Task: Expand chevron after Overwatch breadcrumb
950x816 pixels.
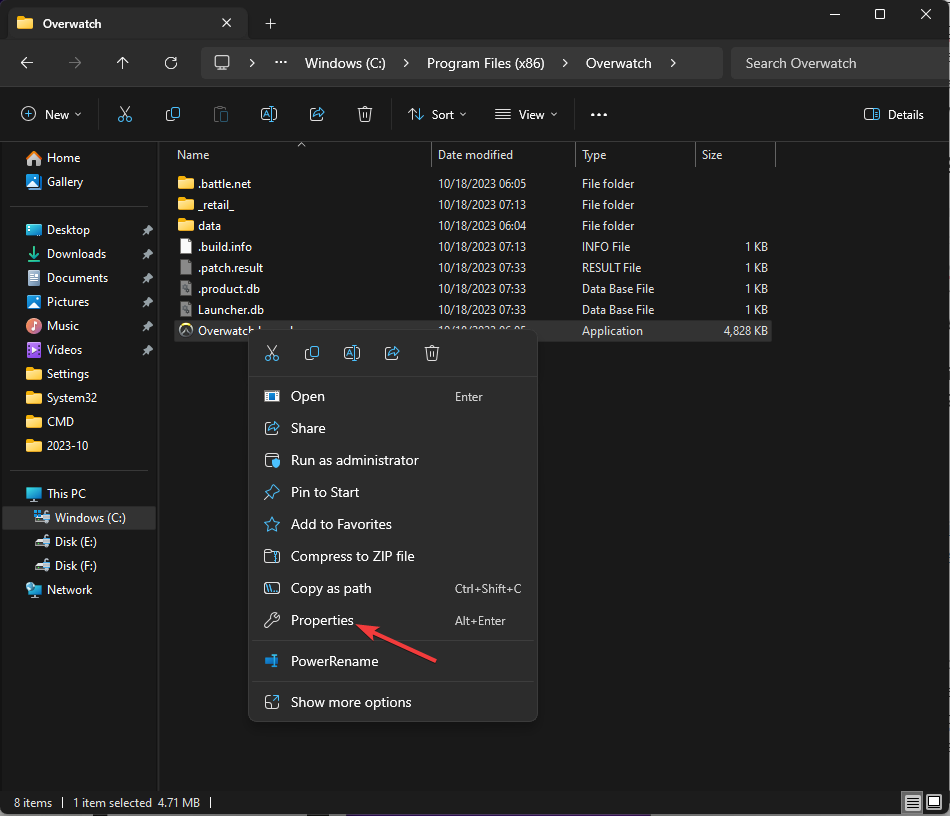Action: click(673, 63)
